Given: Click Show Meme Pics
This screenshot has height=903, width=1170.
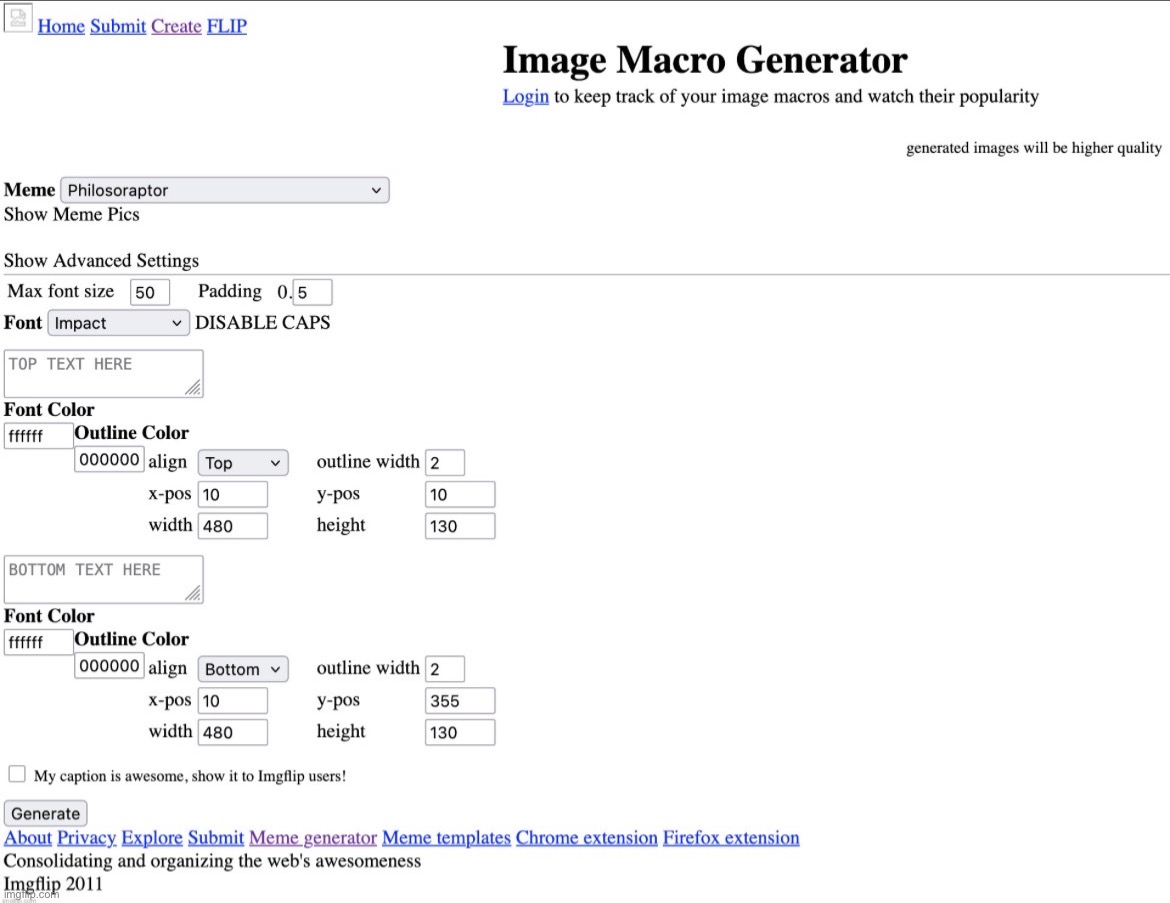Looking at the screenshot, I should 71,215.
